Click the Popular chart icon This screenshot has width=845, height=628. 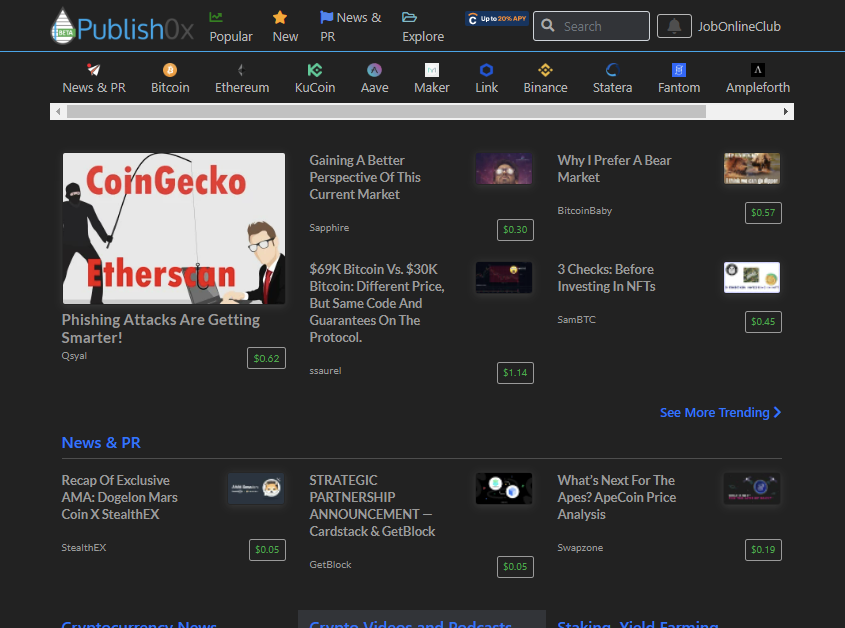tap(216, 17)
